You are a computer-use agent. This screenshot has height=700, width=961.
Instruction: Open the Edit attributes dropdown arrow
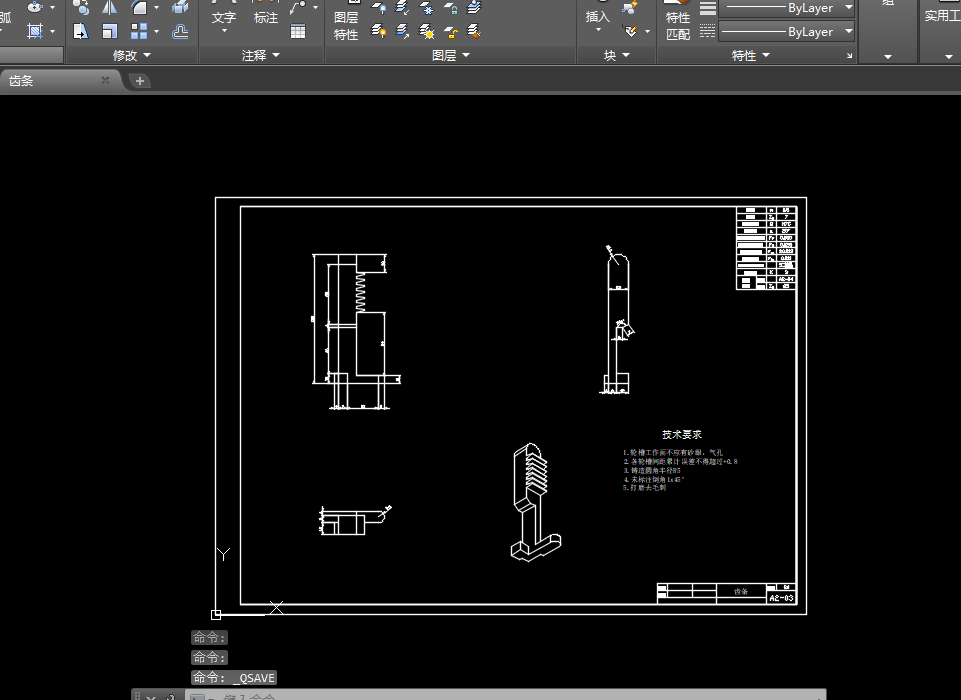(x=647, y=31)
